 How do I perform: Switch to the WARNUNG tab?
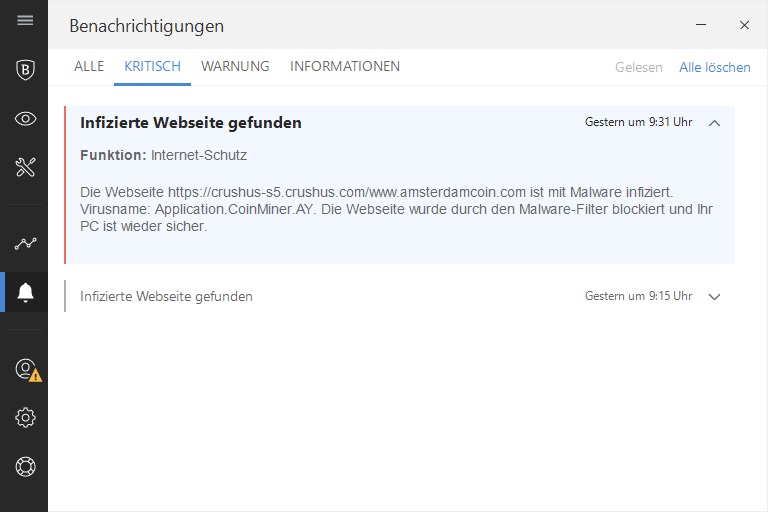click(x=235, y=66)
